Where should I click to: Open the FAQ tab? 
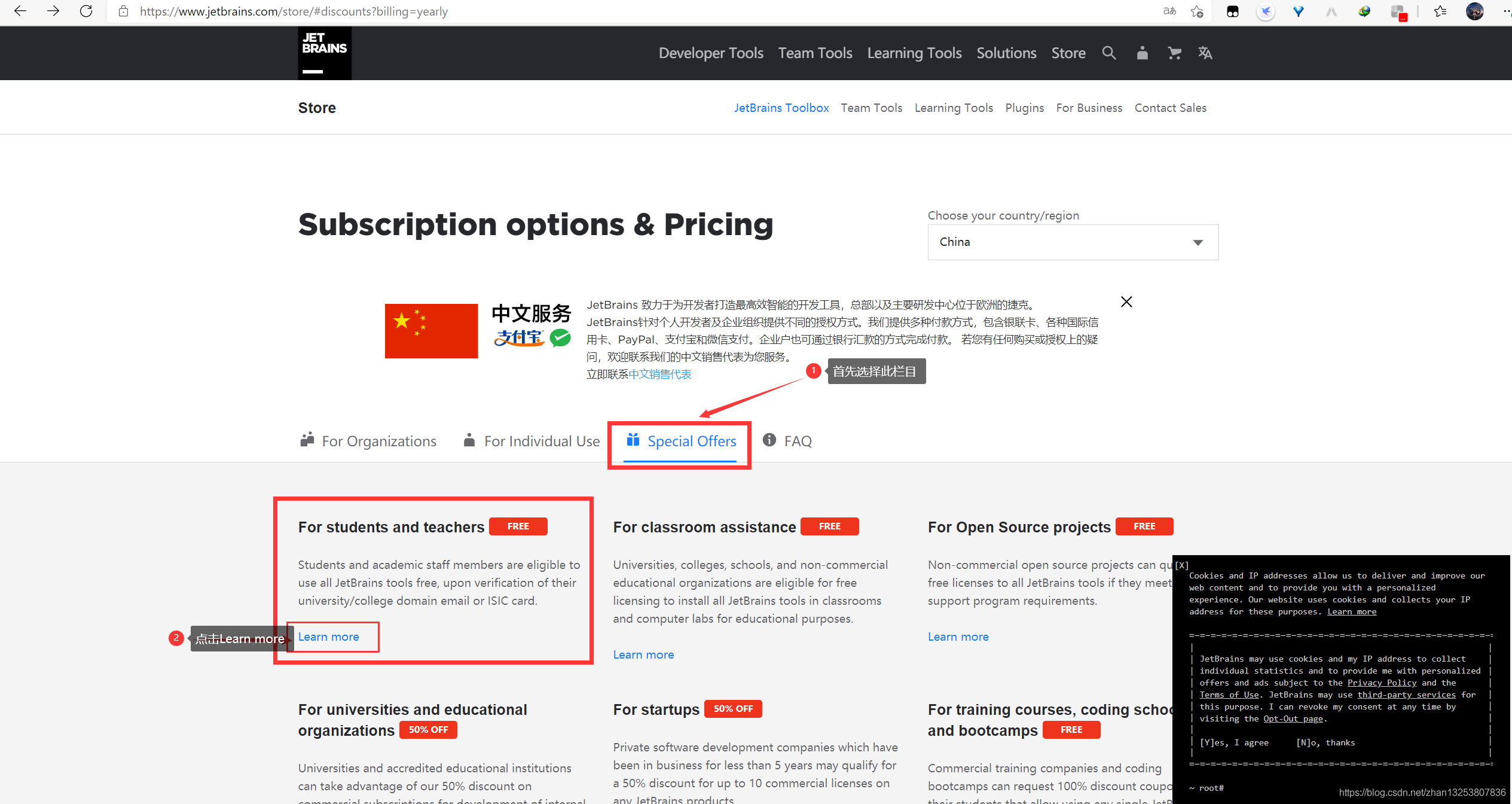(x=787, y=441)
